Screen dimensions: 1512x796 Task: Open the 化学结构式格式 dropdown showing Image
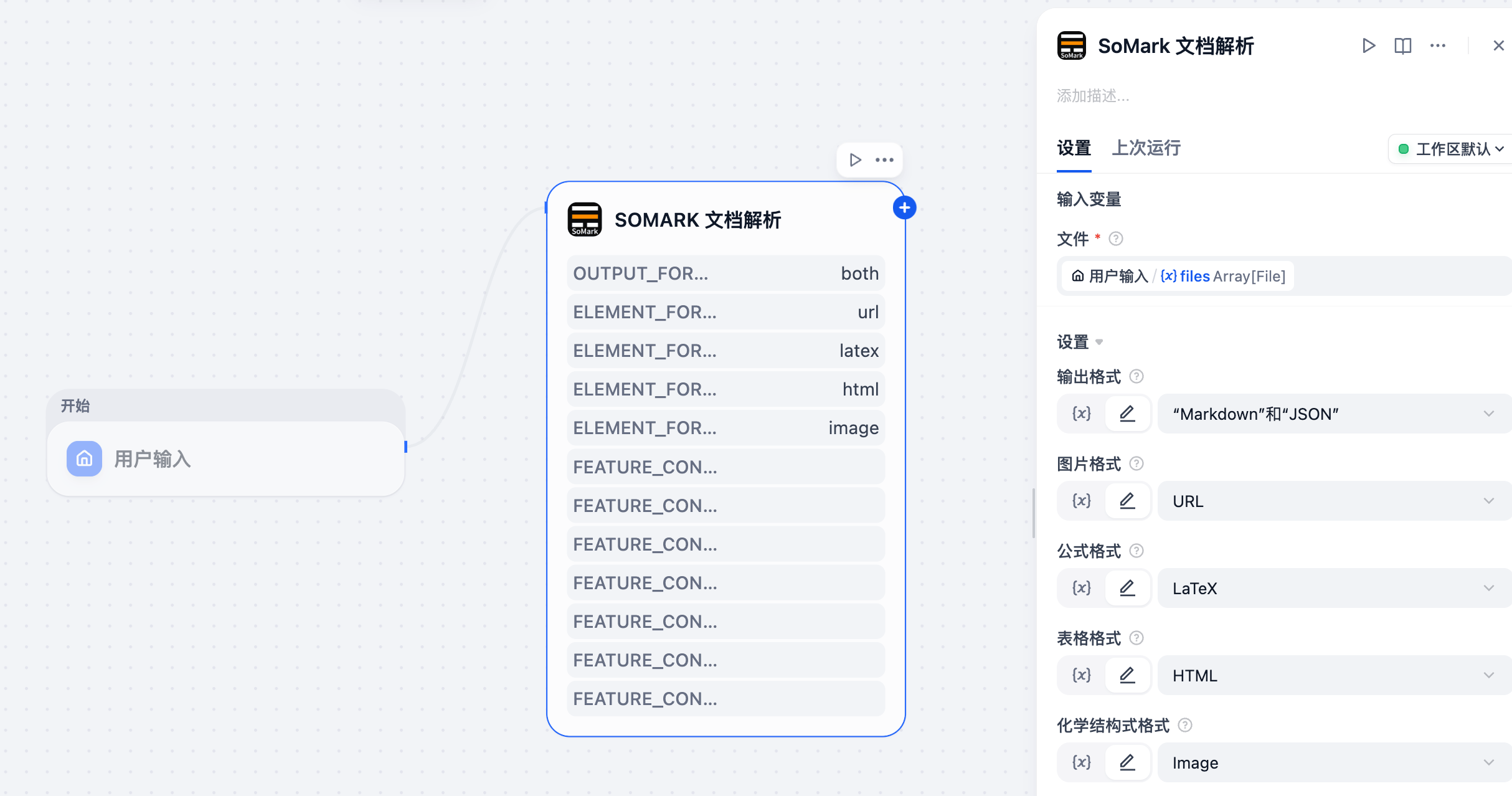click(x=1335, y=762)
